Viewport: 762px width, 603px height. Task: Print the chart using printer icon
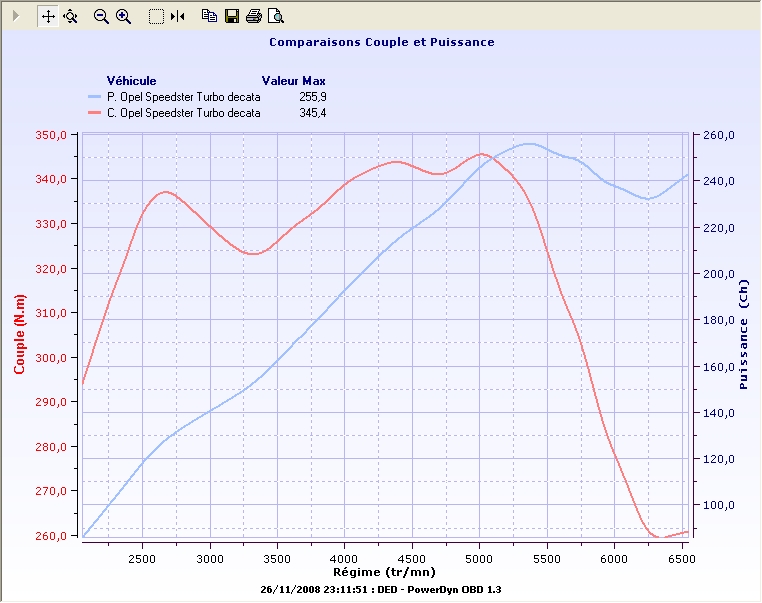(254, 16)
